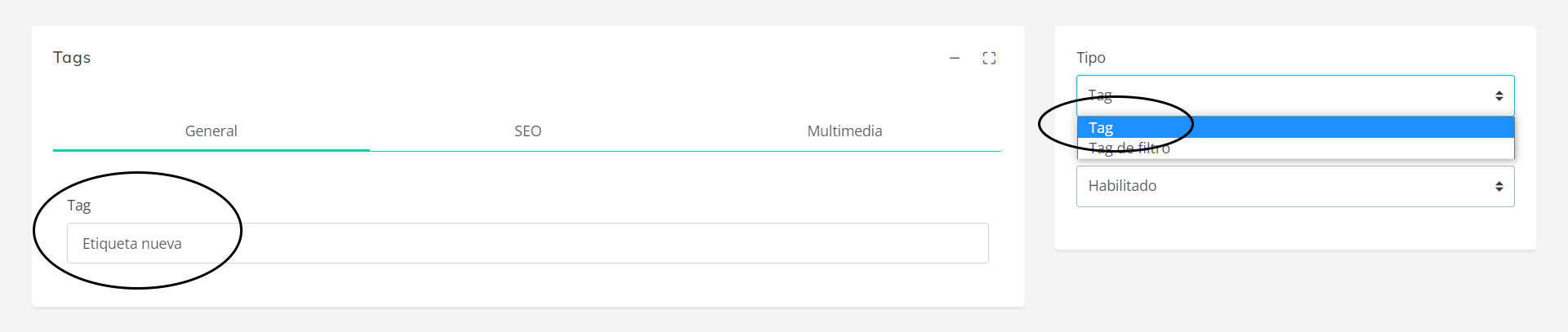
Task: Click the Tipo label above the dropdown
Action: click(1090, 58)
